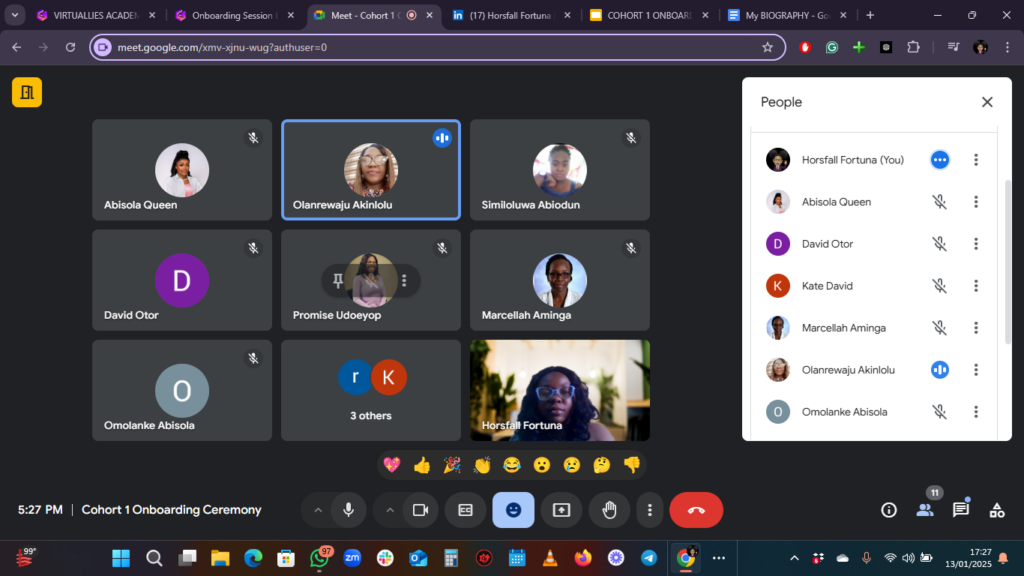
Task: Open more options for Kate David
Action: pyautogui.click(x=976, y=286)
